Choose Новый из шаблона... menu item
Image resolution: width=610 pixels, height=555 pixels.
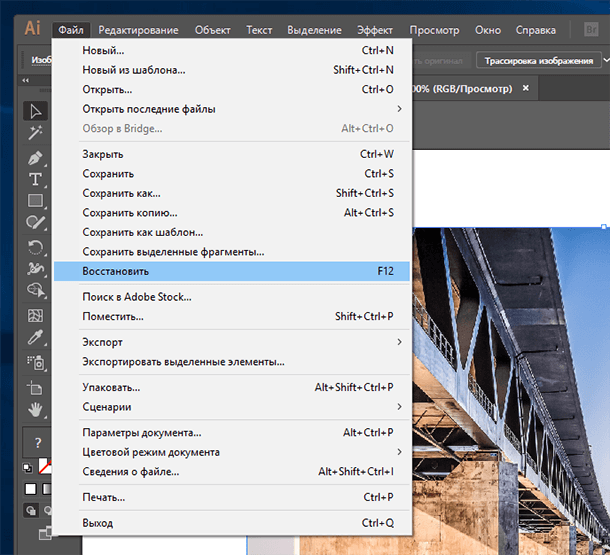(232, 70)
